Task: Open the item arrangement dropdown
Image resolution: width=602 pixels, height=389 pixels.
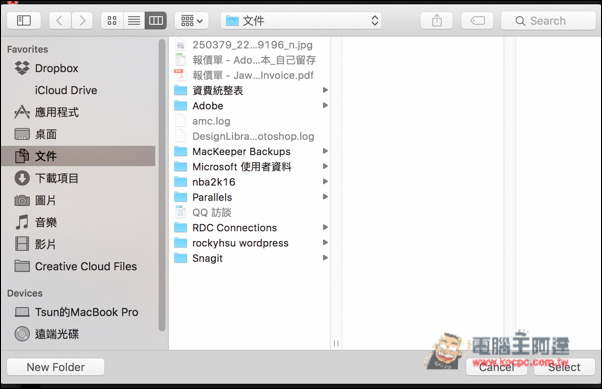Action: click(192, 20)
